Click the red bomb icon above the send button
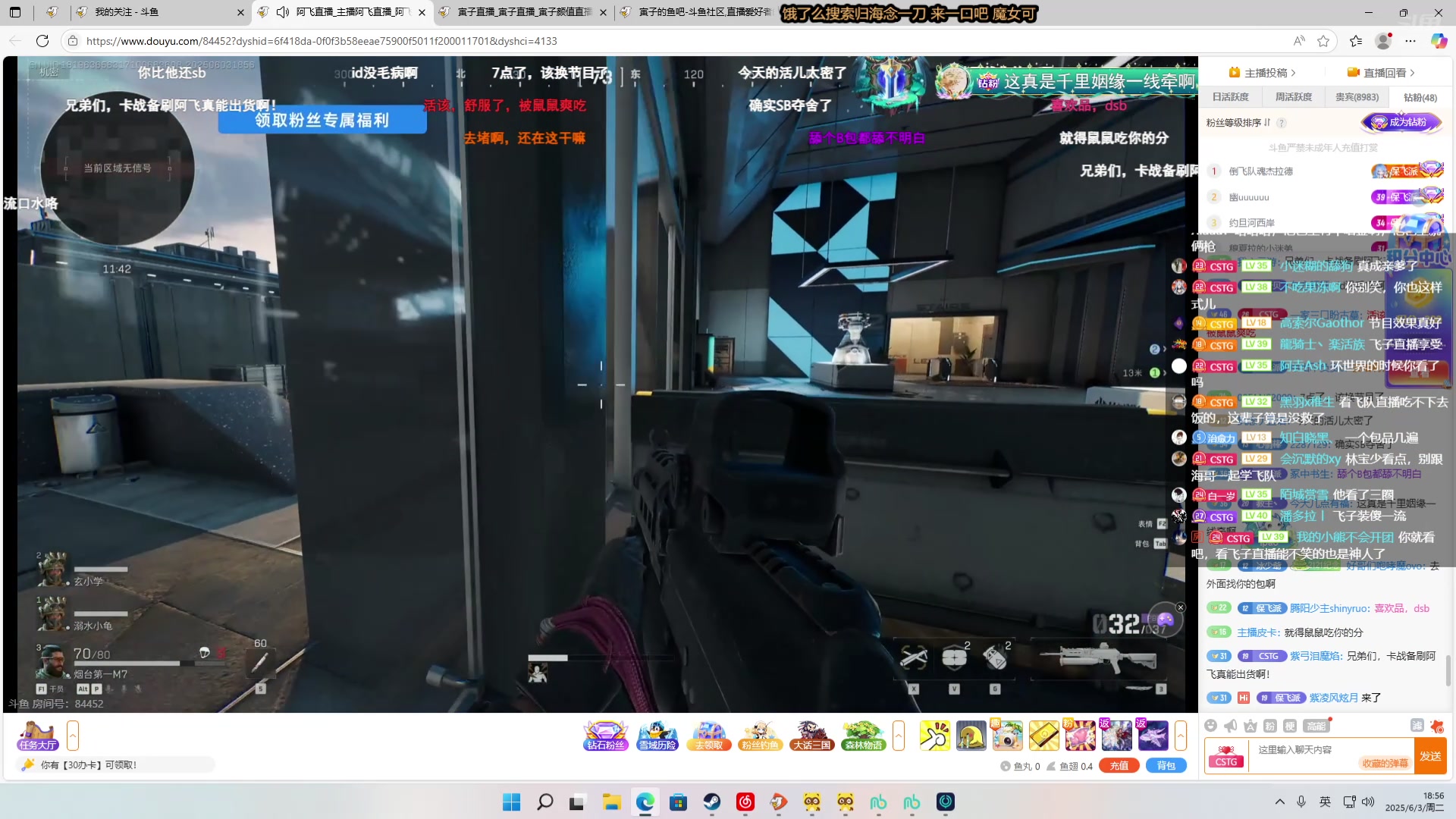Viewport: 1456px width, 819px height. coord(1437,726)
